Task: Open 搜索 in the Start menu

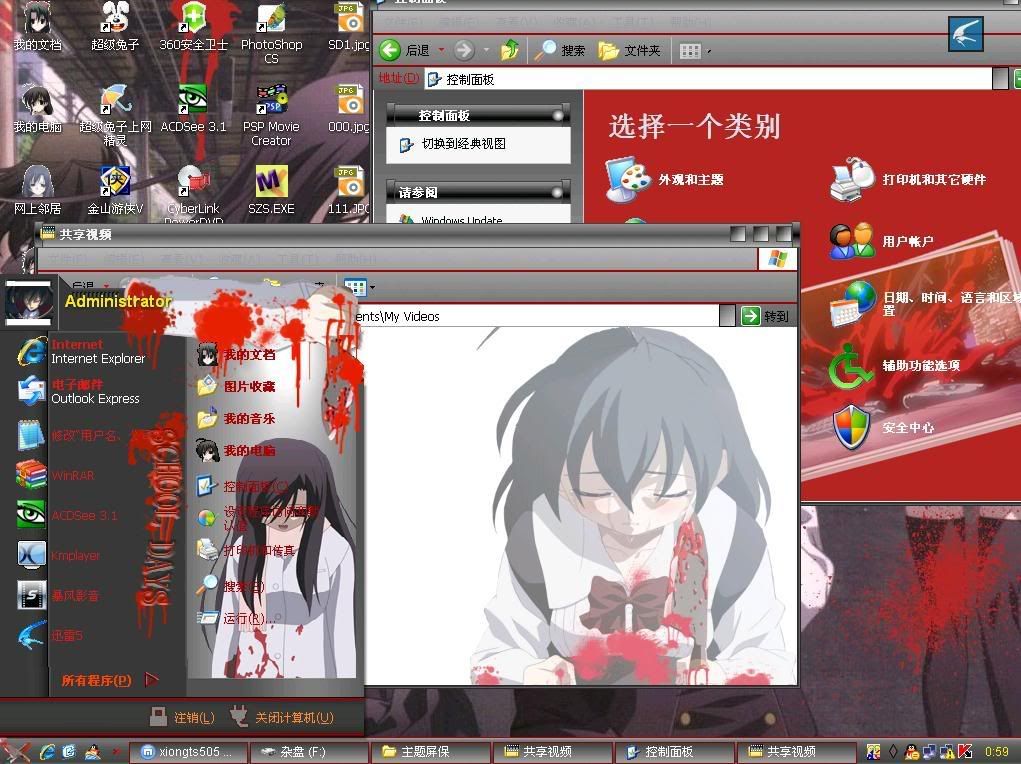Action: (231, 586)
